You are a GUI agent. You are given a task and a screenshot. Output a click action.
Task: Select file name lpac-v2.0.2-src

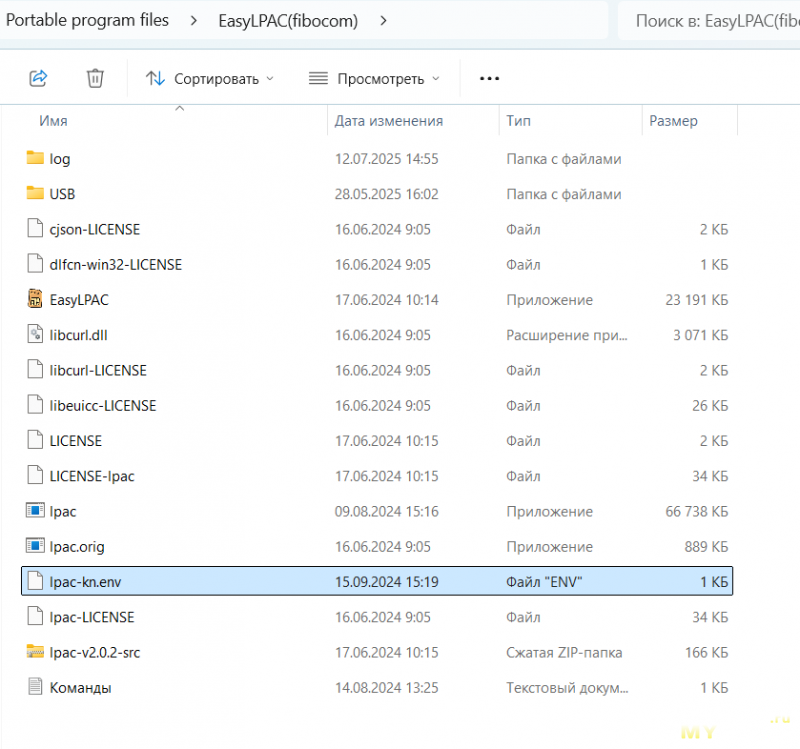tap(94, 652)
